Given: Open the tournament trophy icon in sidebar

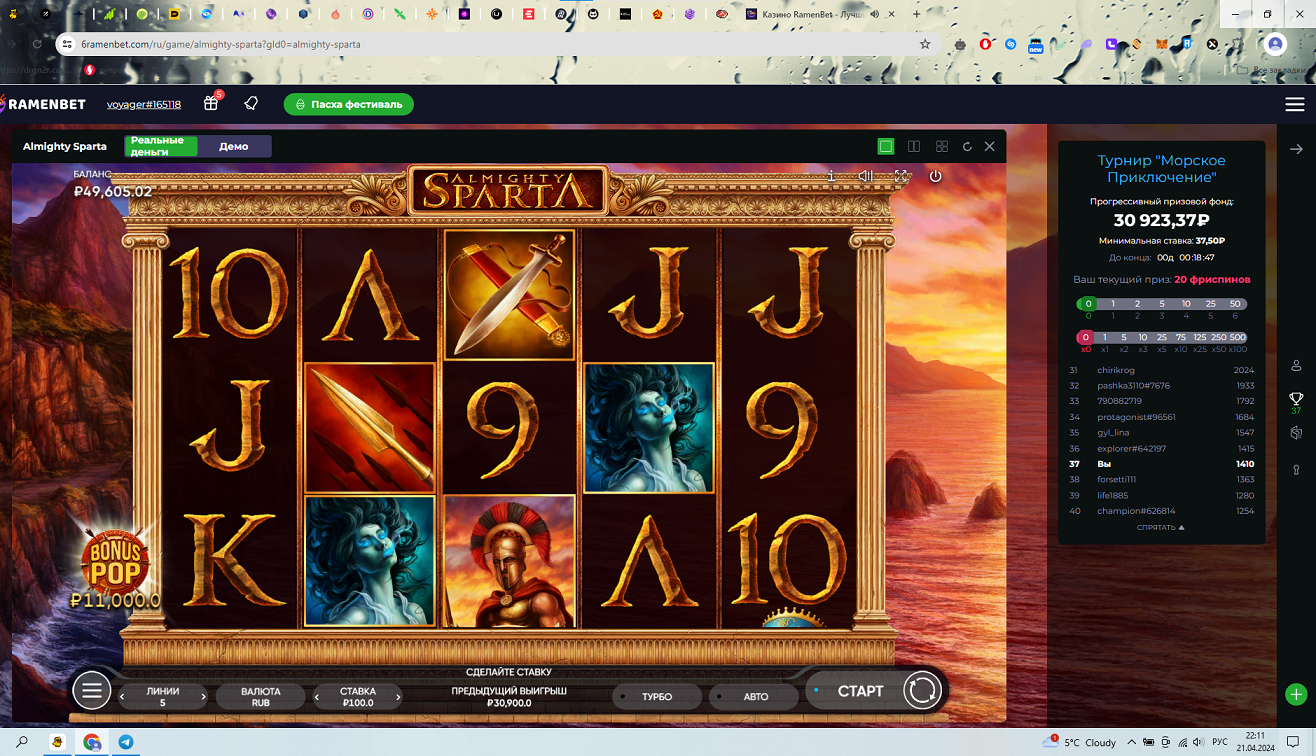Looking at the screenshot, I should (1296, 399).
